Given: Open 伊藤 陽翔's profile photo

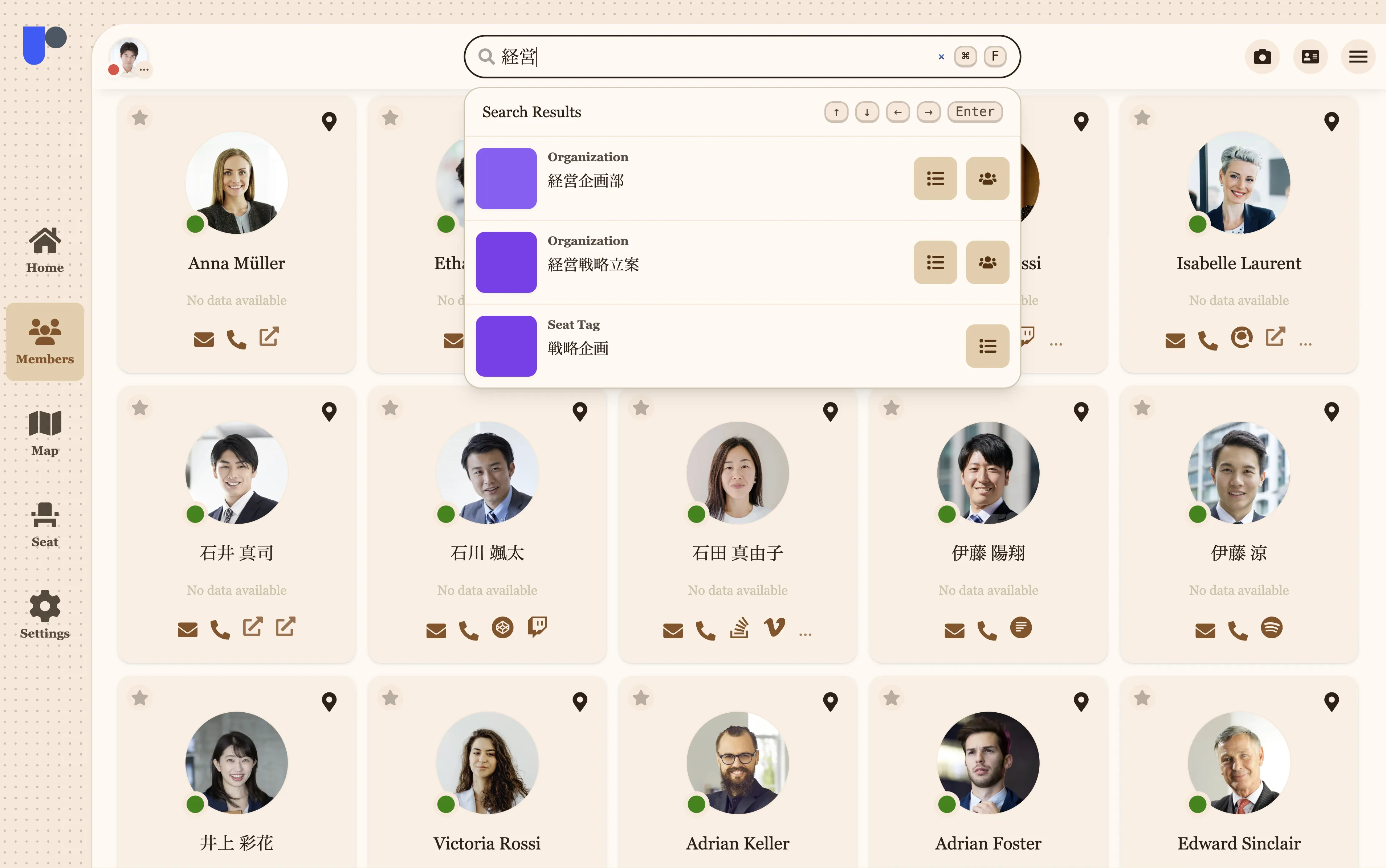Looking at the screenshot, I should point(988,473).
